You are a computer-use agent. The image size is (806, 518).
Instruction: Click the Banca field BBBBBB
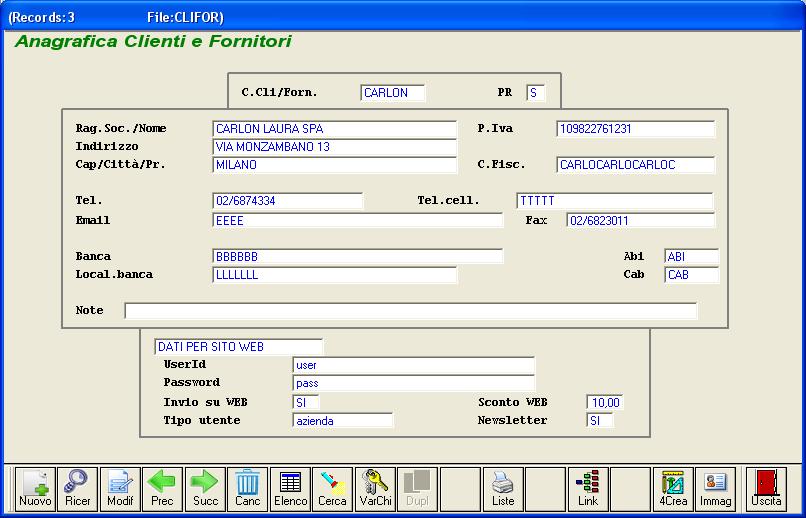[357, 256]
